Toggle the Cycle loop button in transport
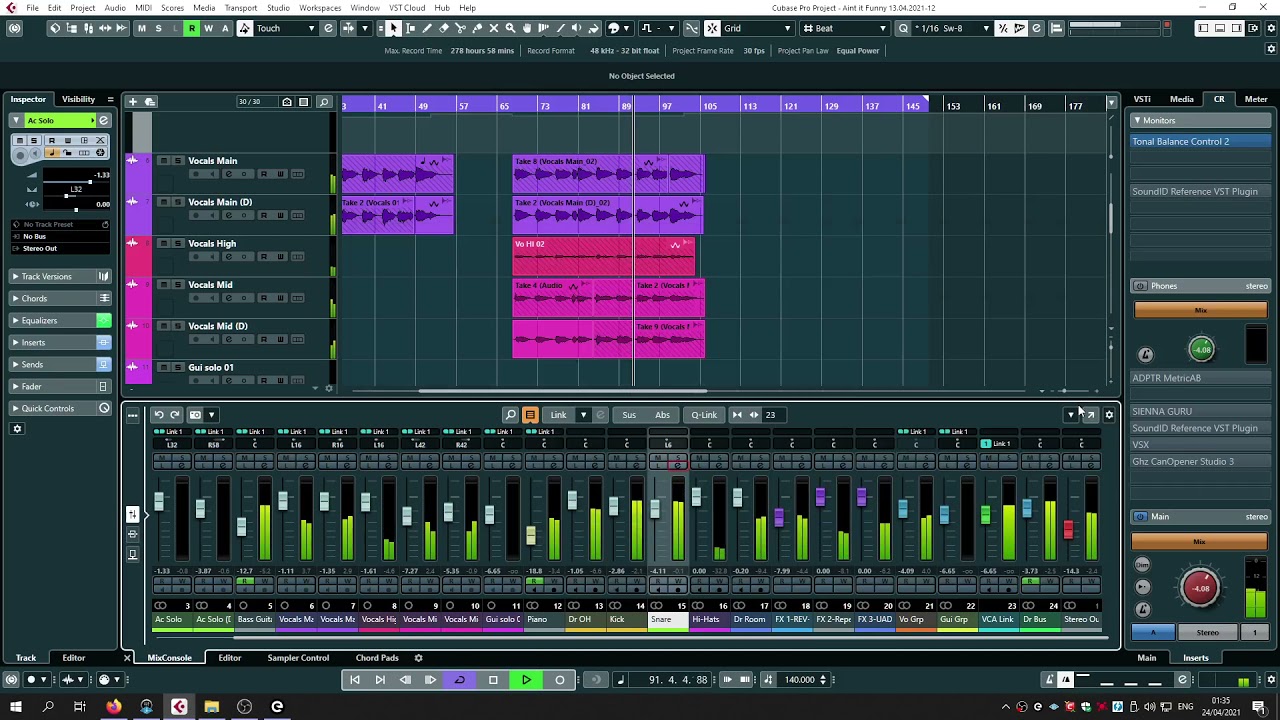 (x=460, y=680)
